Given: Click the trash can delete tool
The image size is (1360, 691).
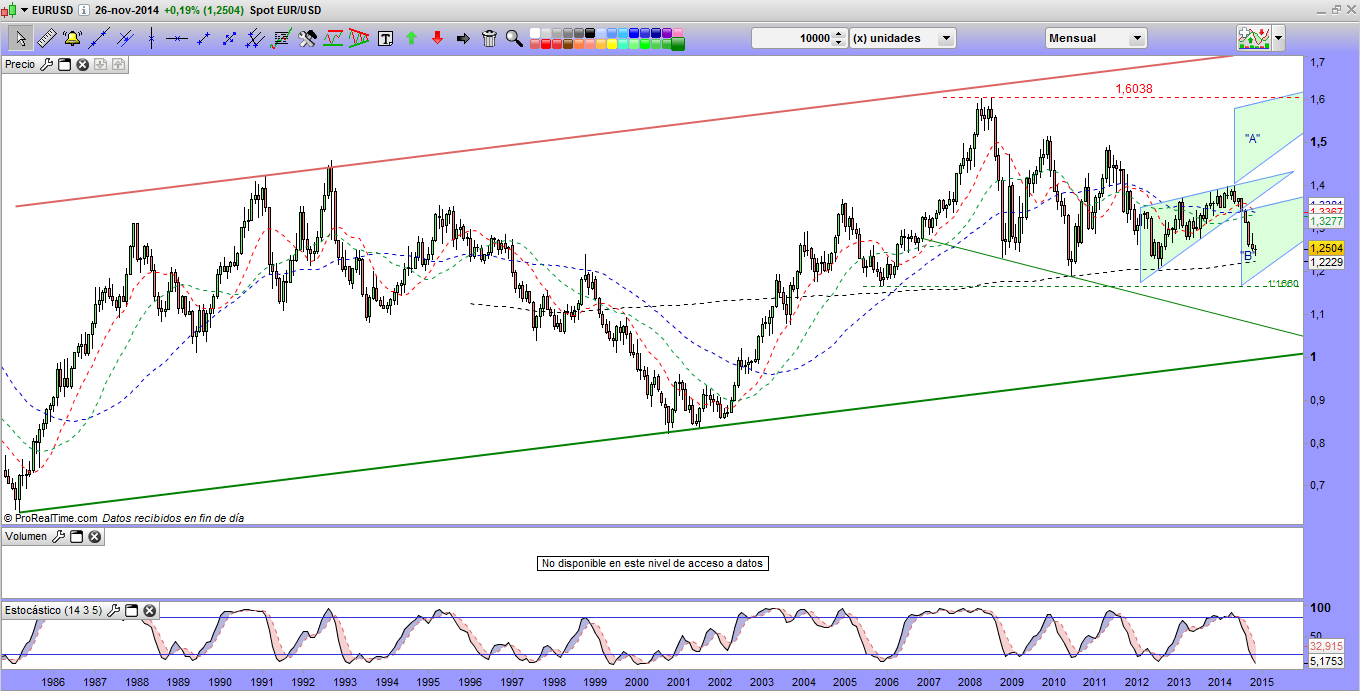Looking at the screenshot, I should coord(489,39).
